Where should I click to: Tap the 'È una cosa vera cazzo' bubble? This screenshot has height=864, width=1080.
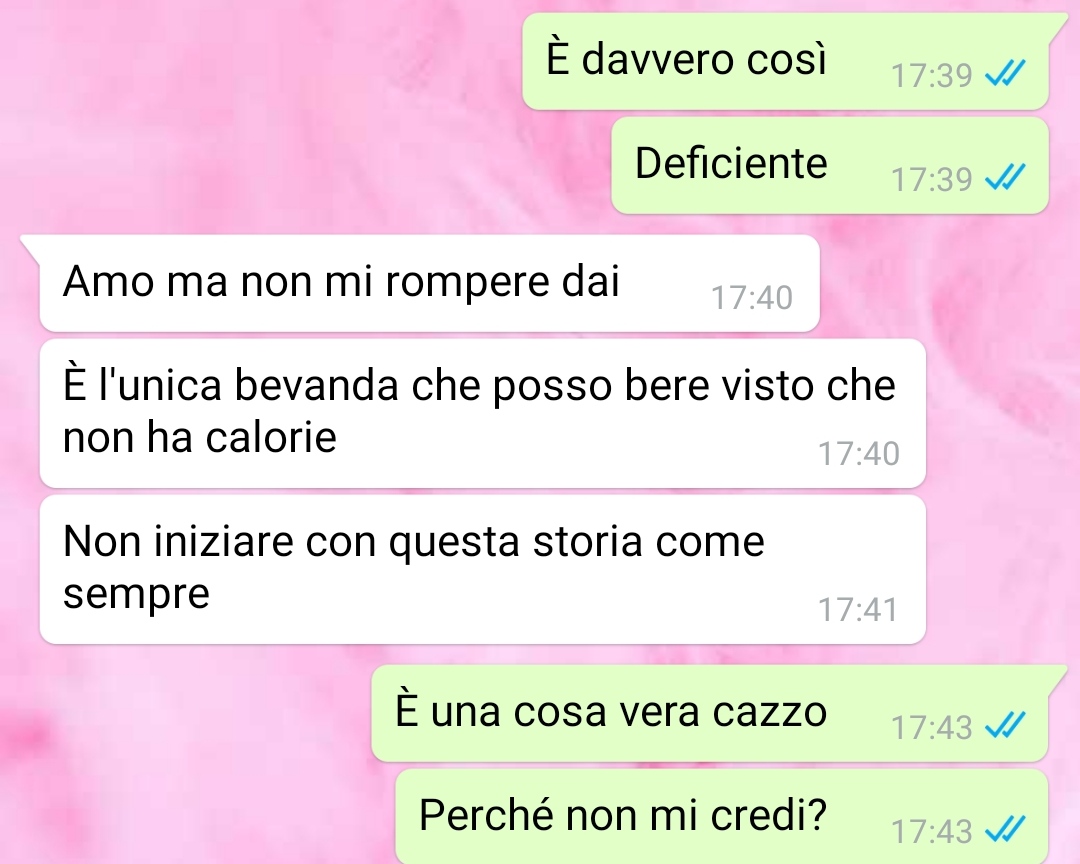(710, 713)
